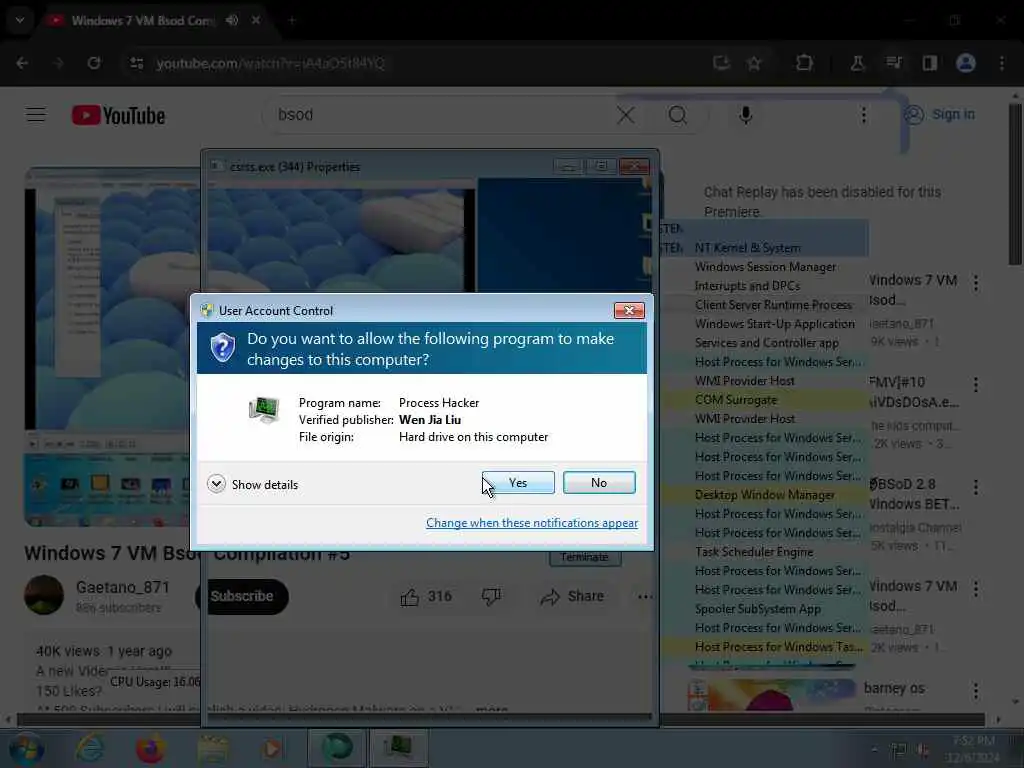The width and height of the screenshot is (1024, 768).
Task: Switch to Process Hacker taskbar button
Action: [398, 748]
